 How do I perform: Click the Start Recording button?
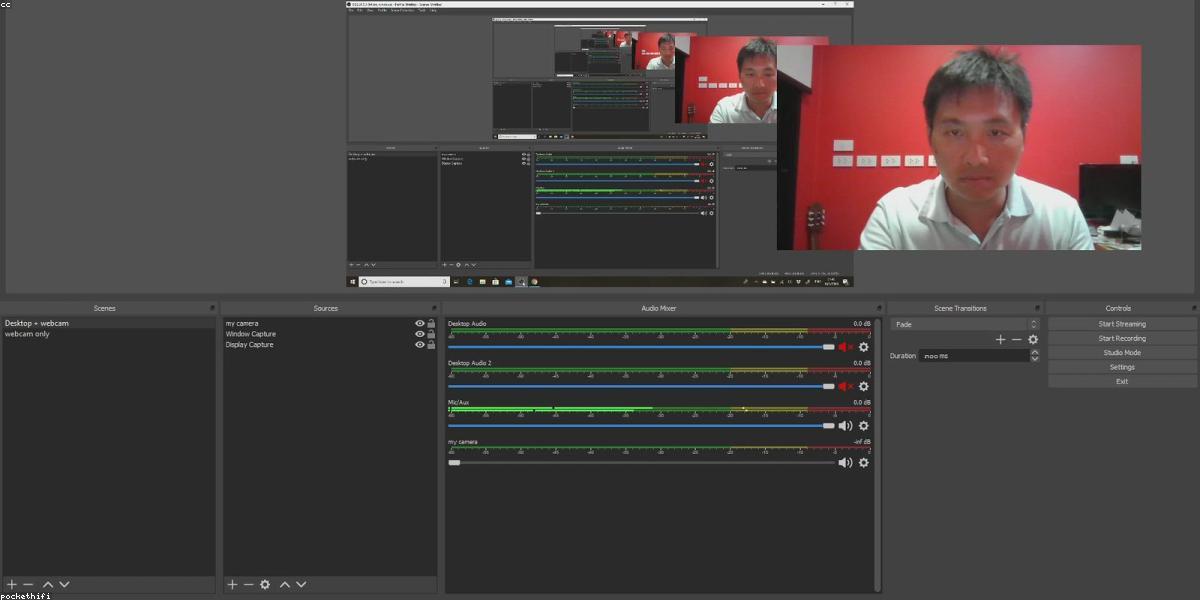coord(1122,338)
